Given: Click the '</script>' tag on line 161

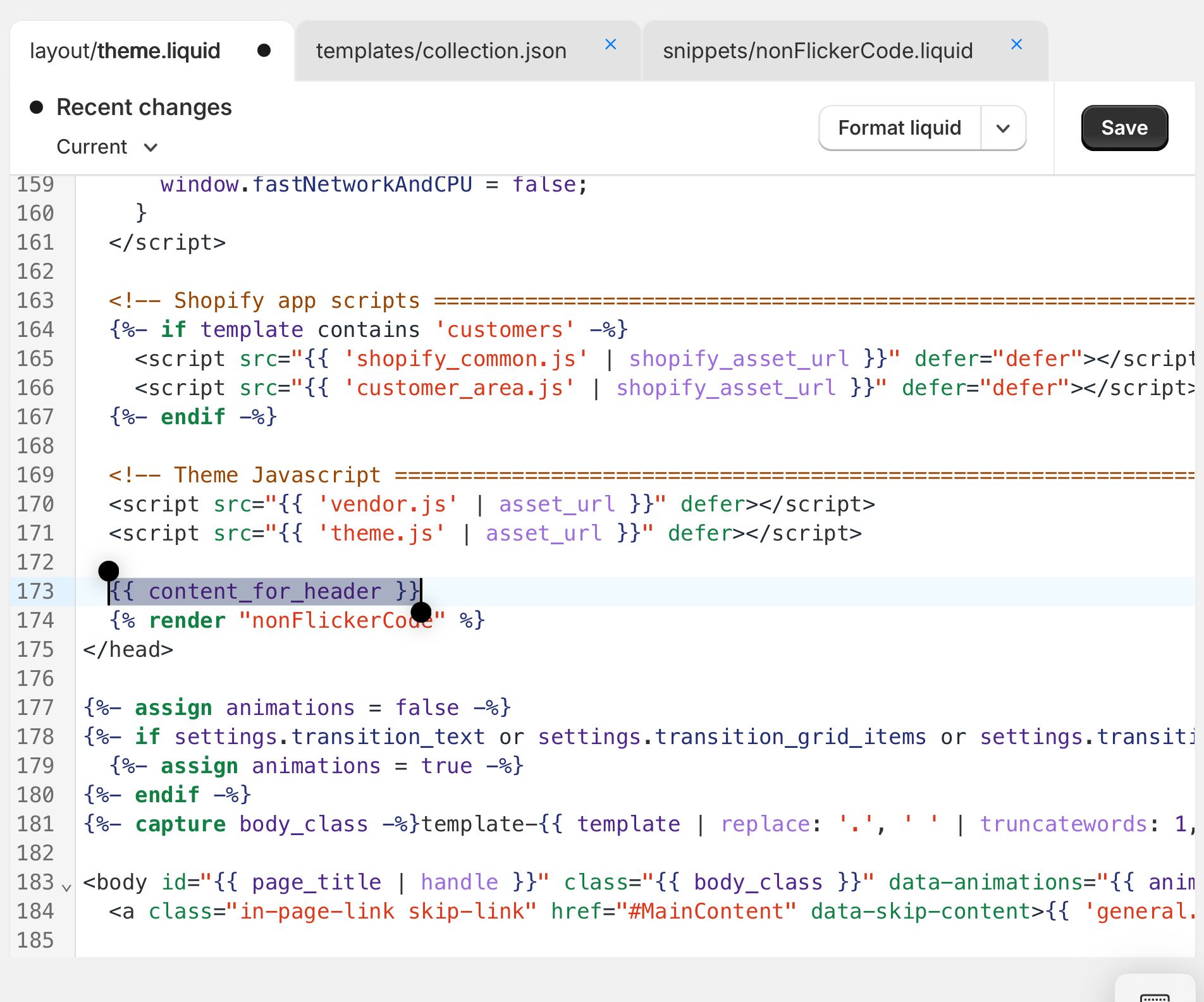Looking at the screenshot, I should 167,242.
